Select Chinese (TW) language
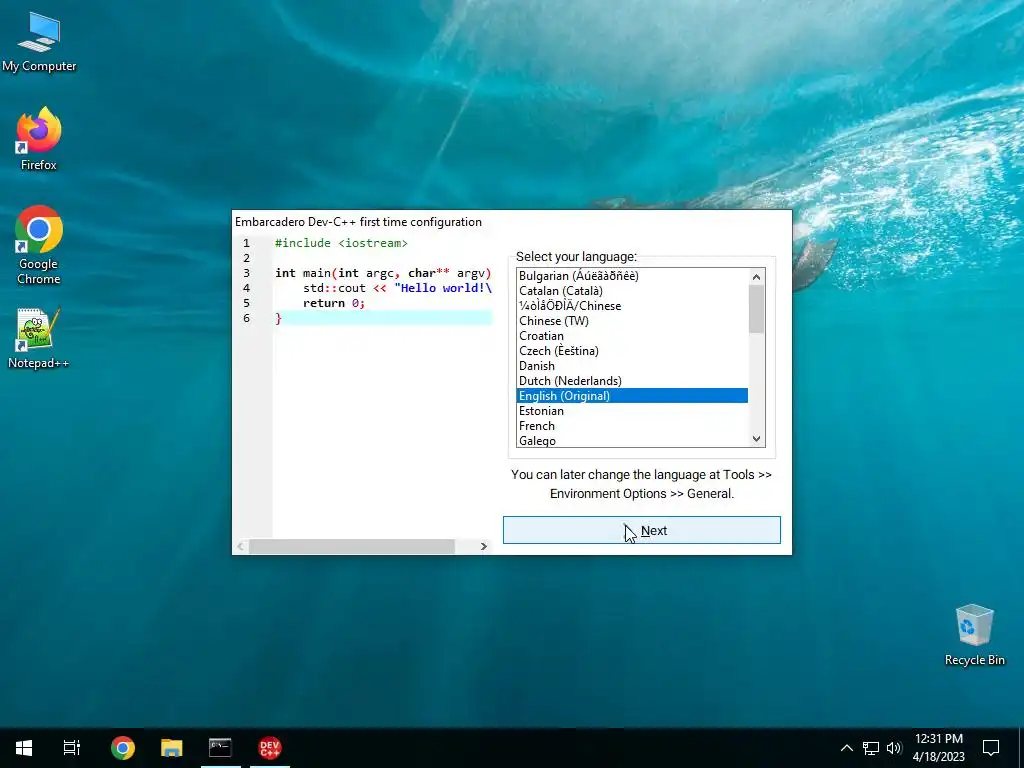The width and height of the screenshot is (1024, 768). pos(632,321)
